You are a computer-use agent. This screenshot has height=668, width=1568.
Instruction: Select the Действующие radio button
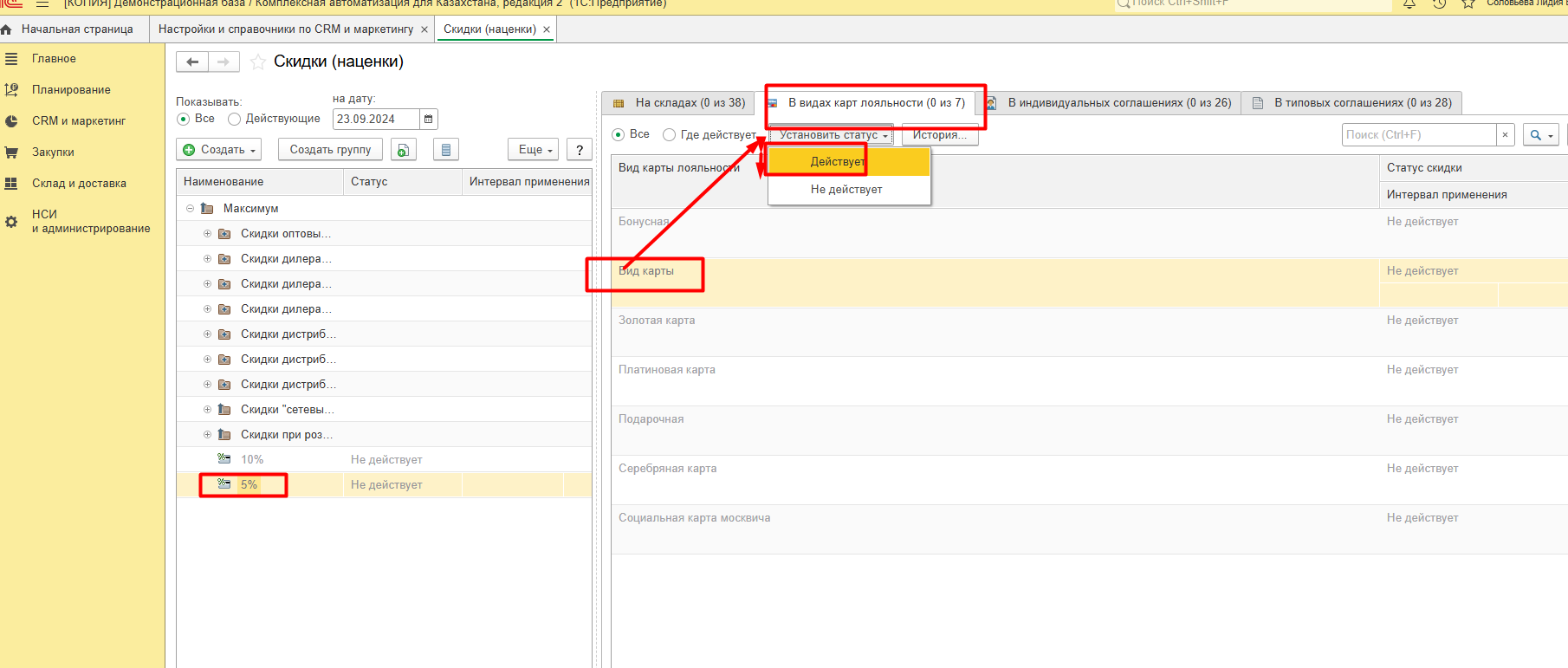coord(234,120)
